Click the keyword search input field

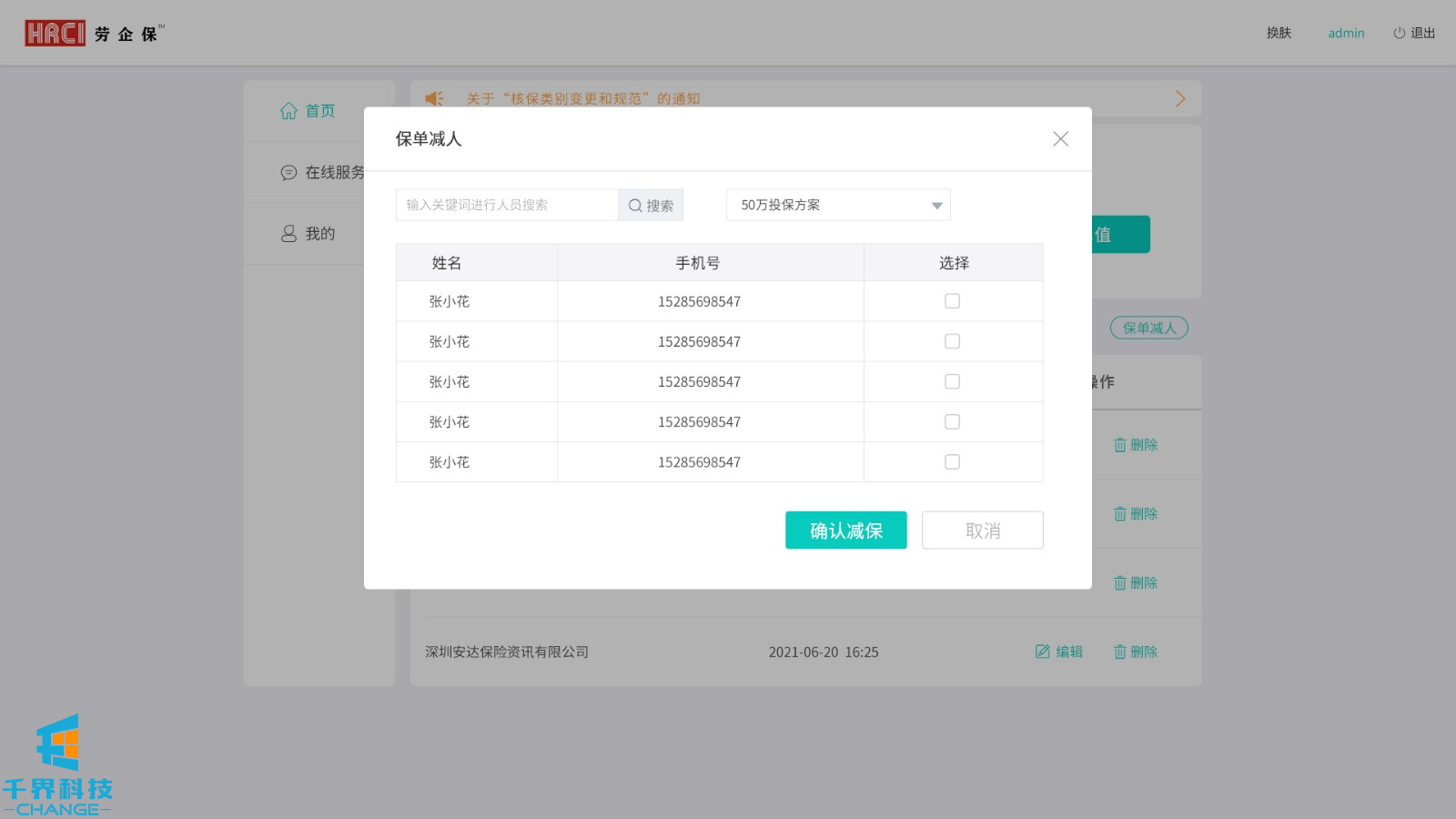click(x=507, y=206)
